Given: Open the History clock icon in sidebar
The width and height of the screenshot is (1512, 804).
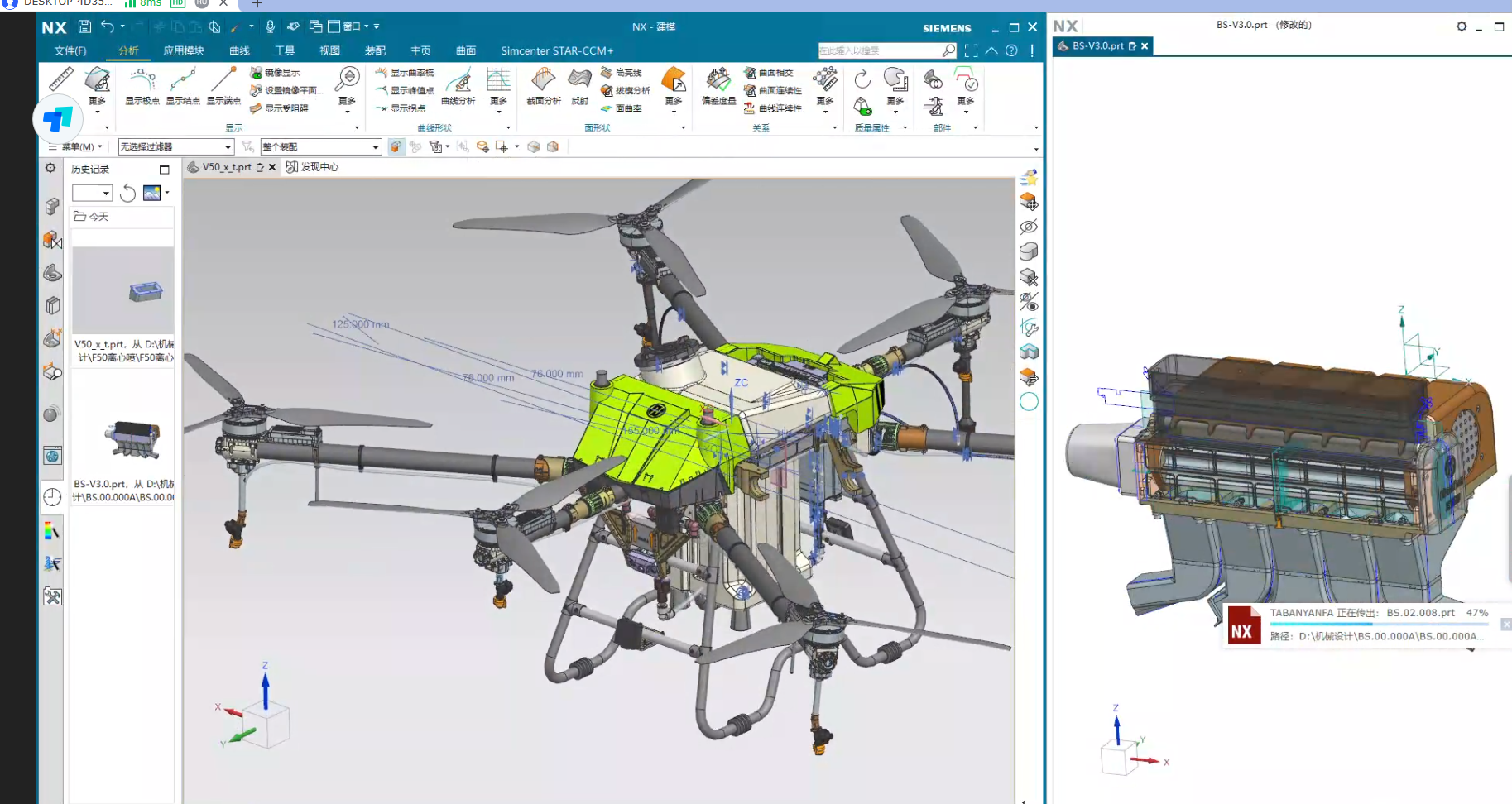Looking at the screenshot, I should 52,497.
